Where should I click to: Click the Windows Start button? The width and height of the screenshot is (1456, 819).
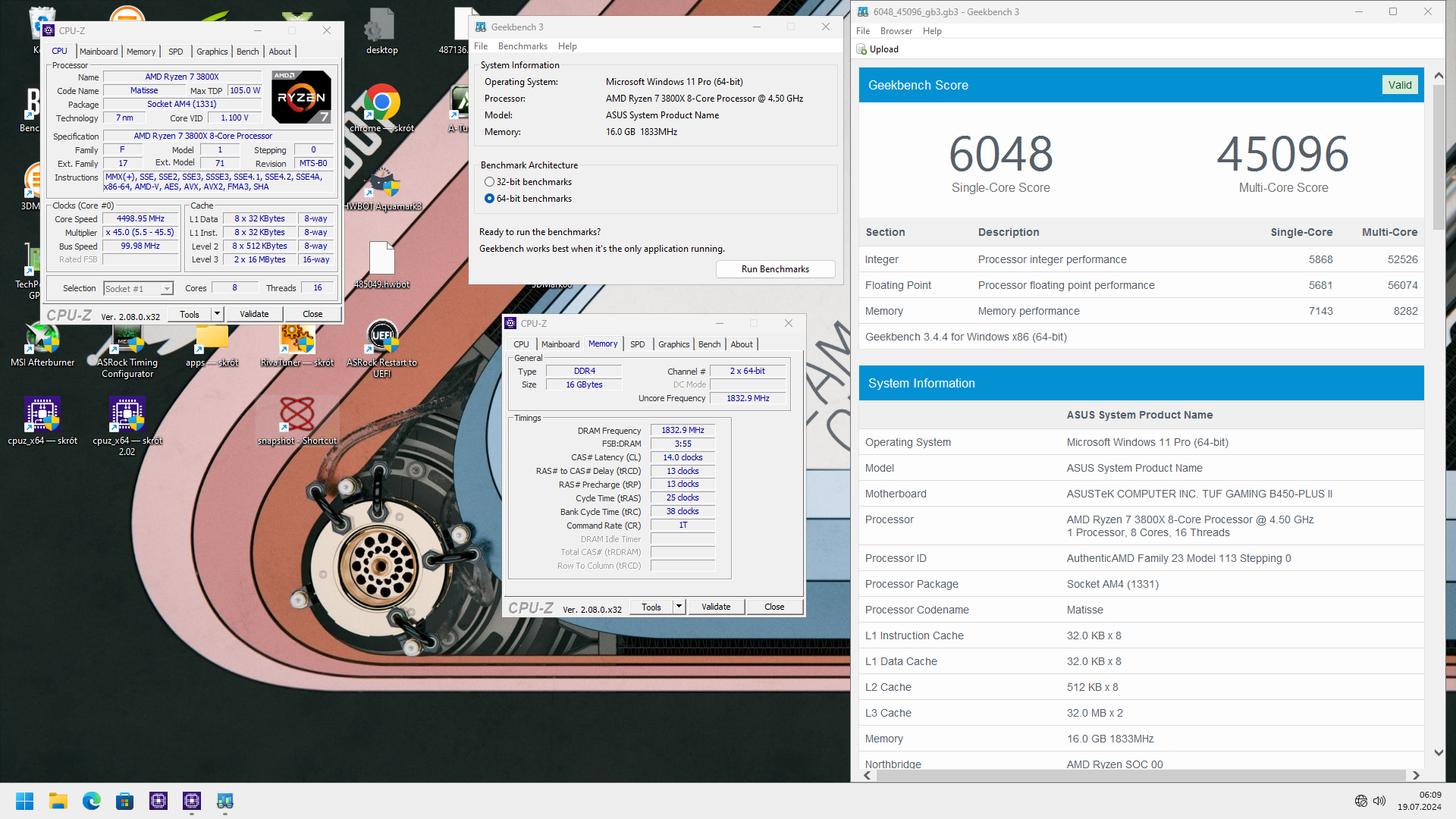24,801
